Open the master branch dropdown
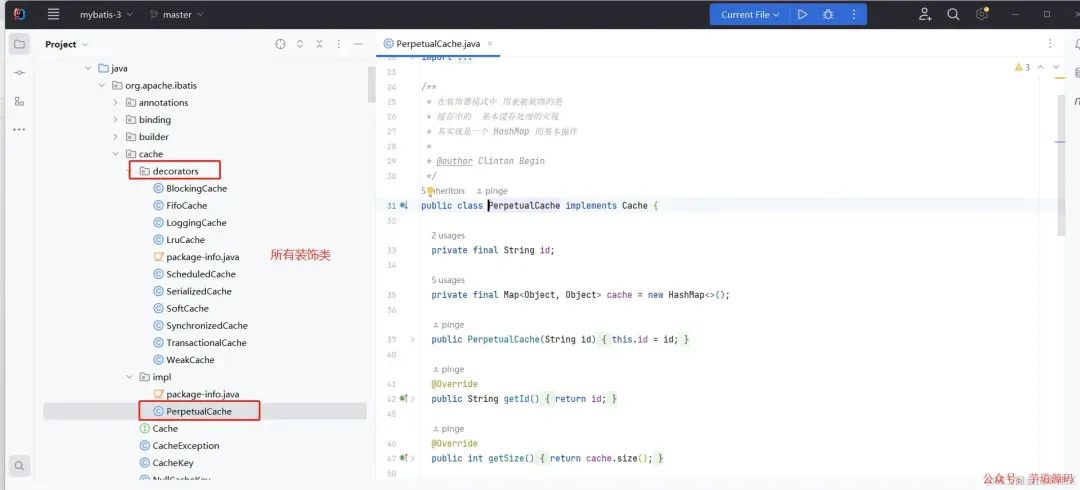This screenshot has width=1080, height=490. [176, 14]
